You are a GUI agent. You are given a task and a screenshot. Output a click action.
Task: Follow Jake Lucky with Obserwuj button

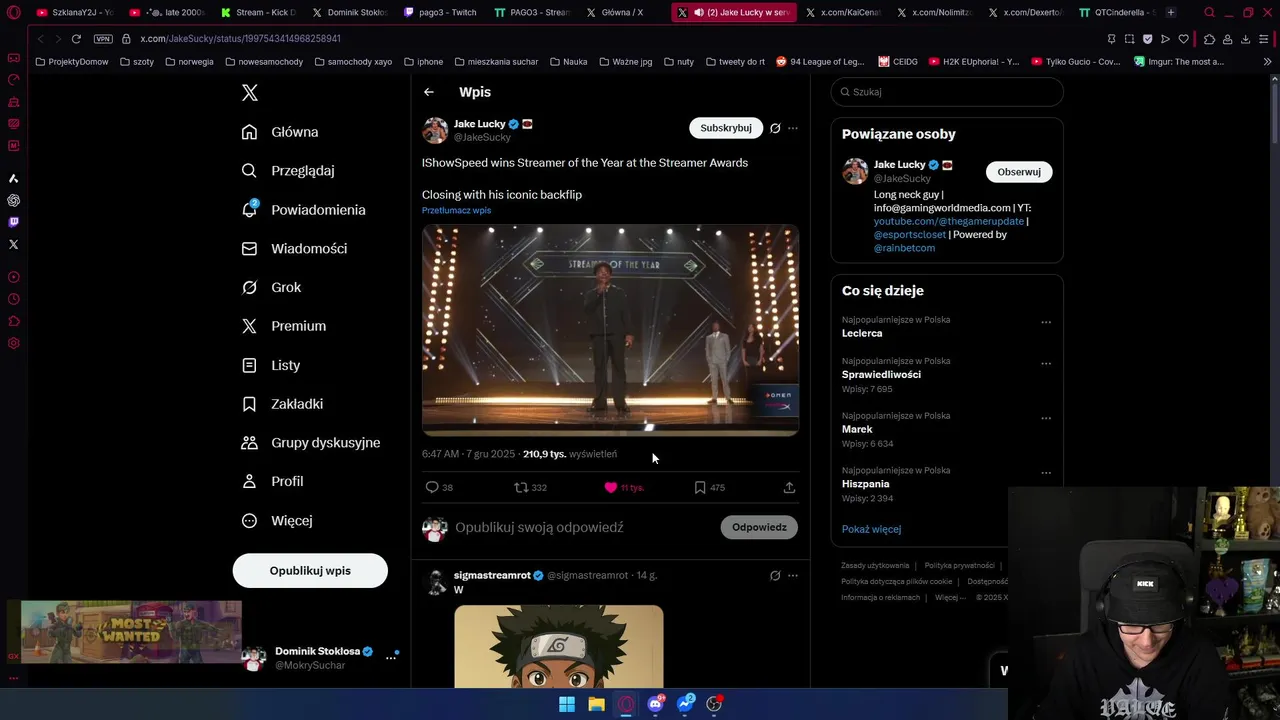tap(1019, 172)
